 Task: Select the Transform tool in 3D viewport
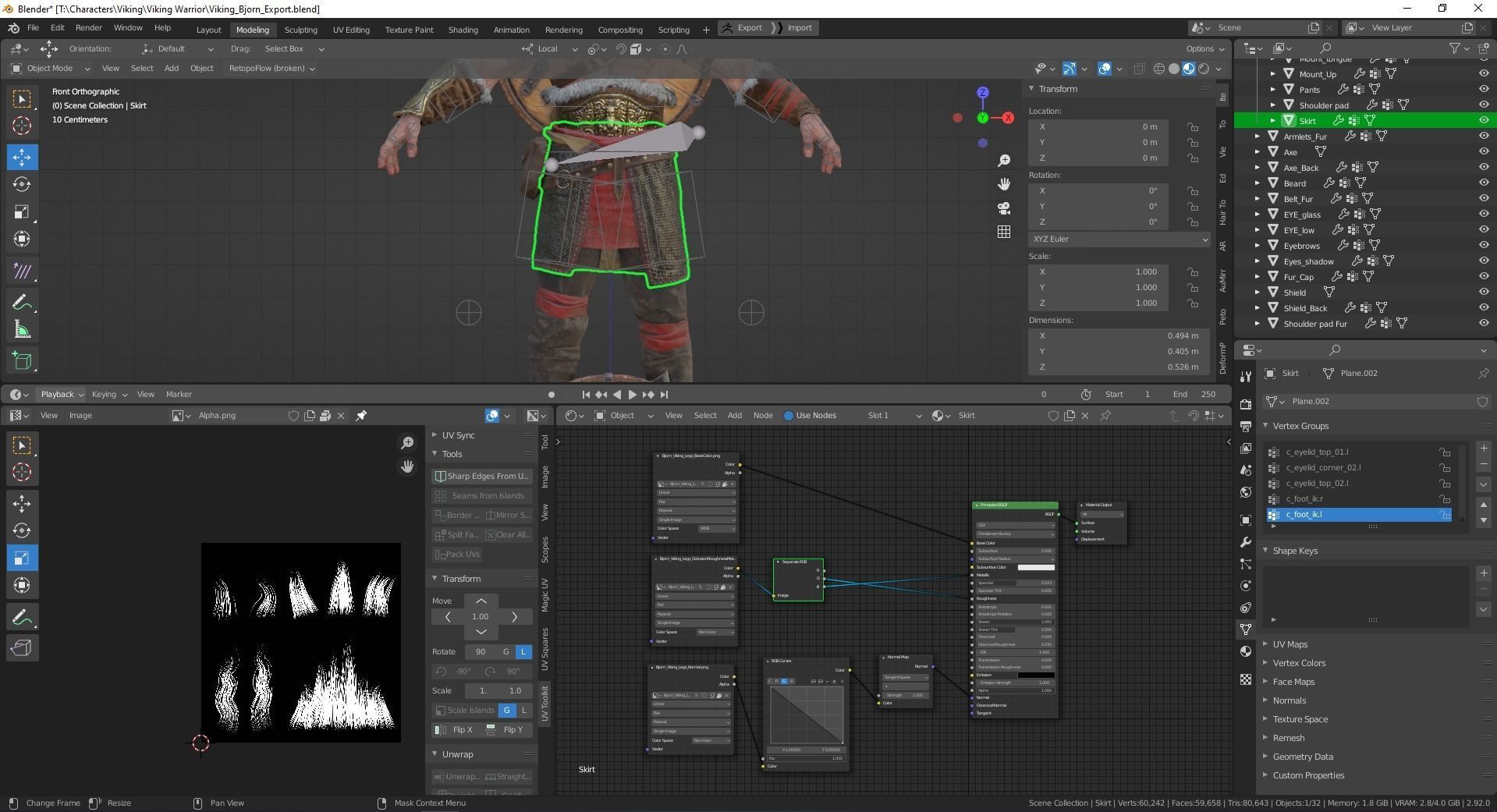pyautogui.click(x=22, y=239)
